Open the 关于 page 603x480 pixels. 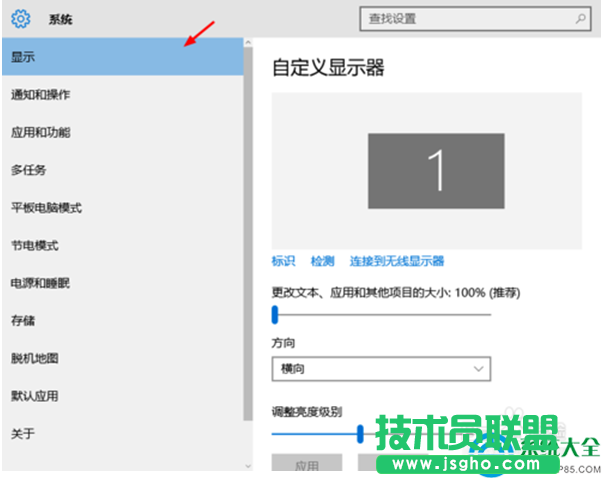123,433
